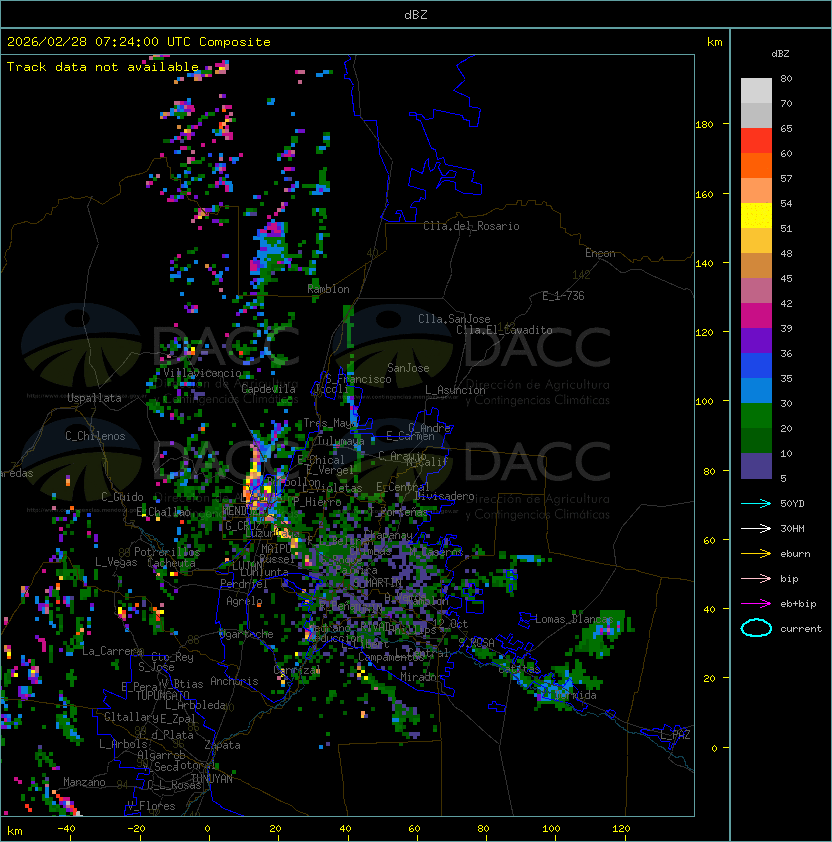Click the 0 tick on horizontal km axis
The width and height of the screenshot is (832, 842).
pyautogui.click(x=207, y=829)
